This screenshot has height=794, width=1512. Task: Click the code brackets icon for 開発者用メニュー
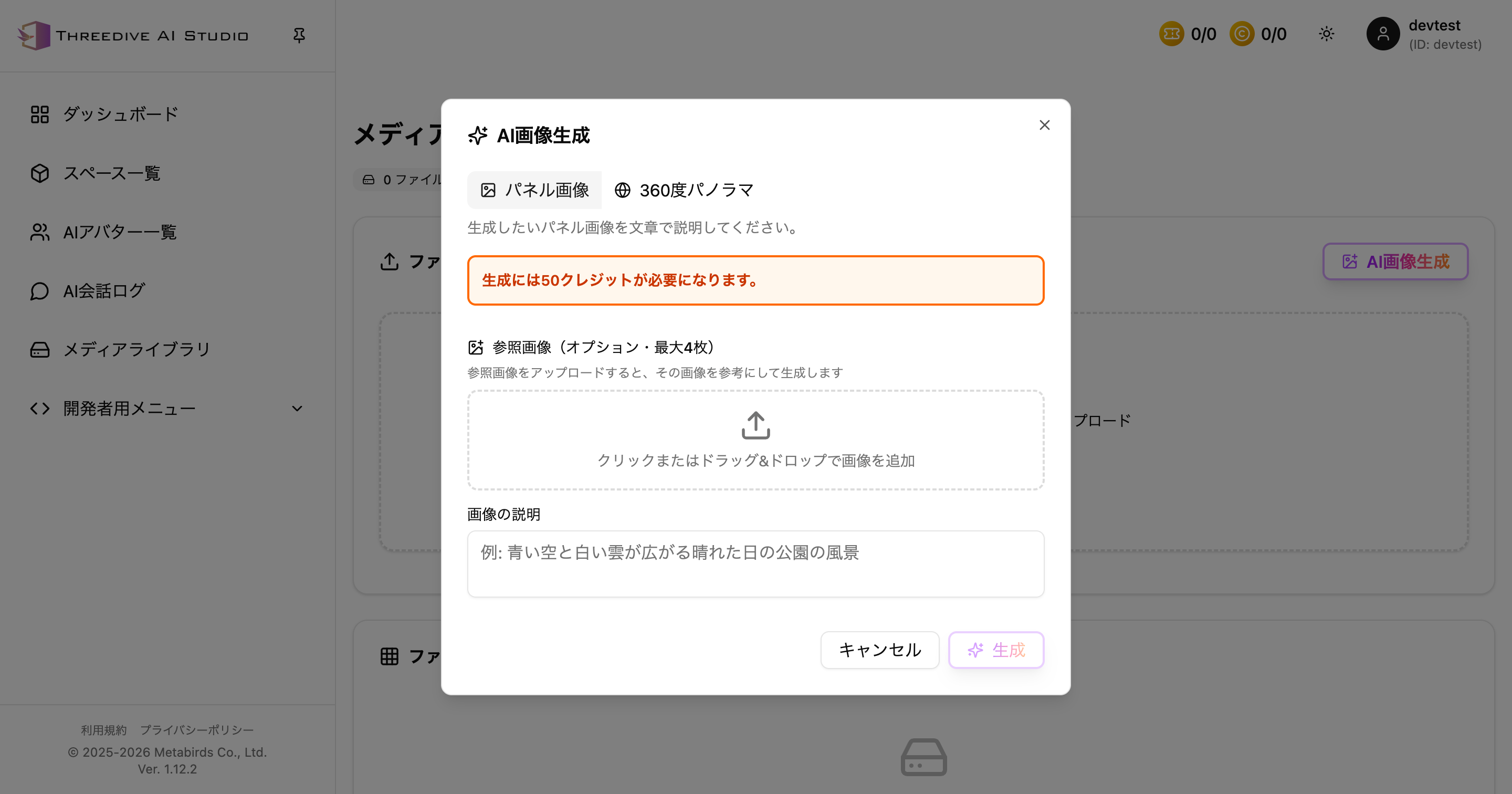[x=39, y=408]
